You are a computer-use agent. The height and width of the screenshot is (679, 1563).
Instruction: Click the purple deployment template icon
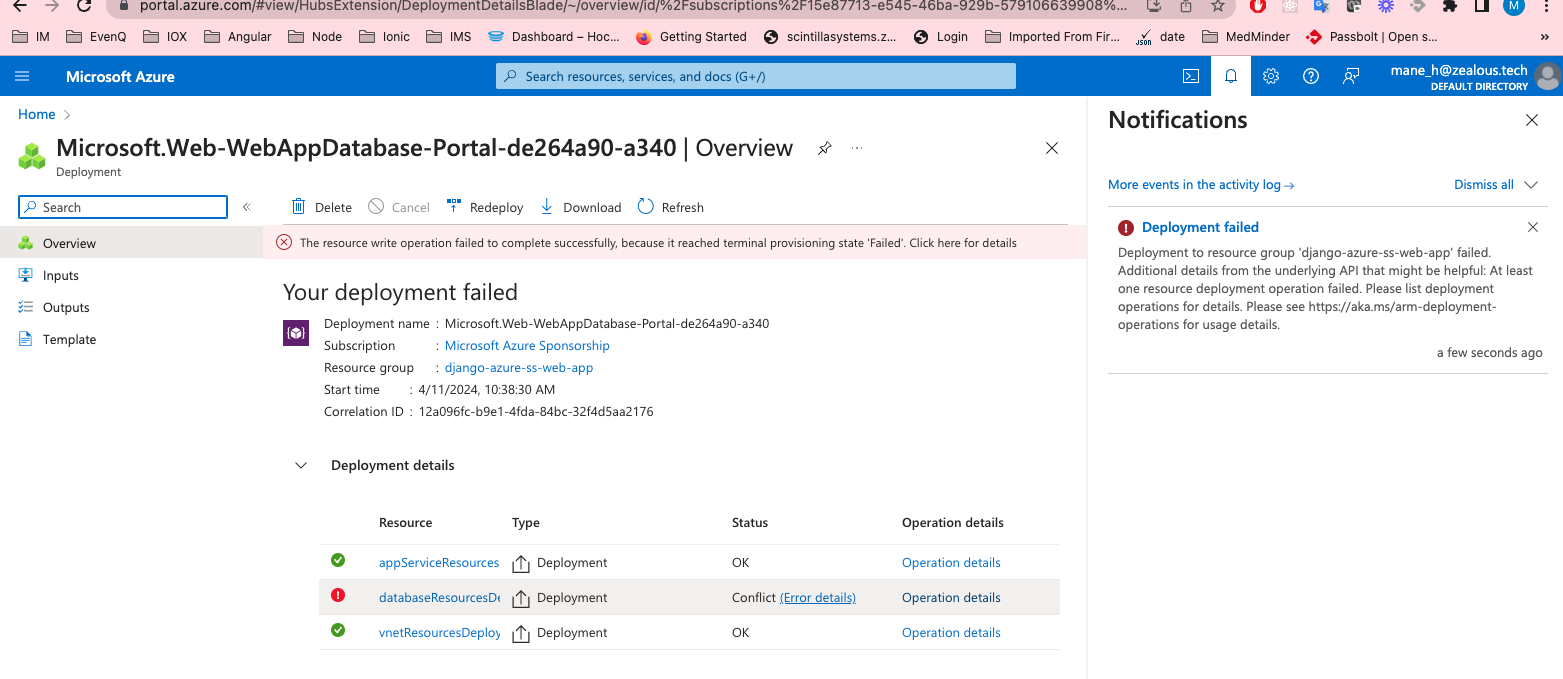click(296, 333)
